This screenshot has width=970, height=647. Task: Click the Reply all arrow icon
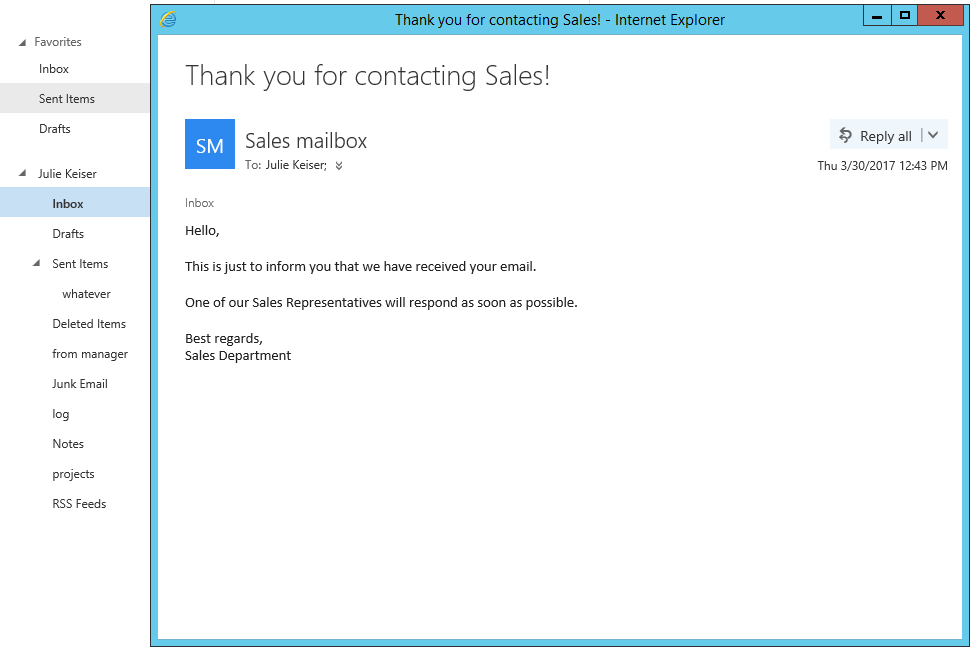pyautogui.click(x=845, y=135)
